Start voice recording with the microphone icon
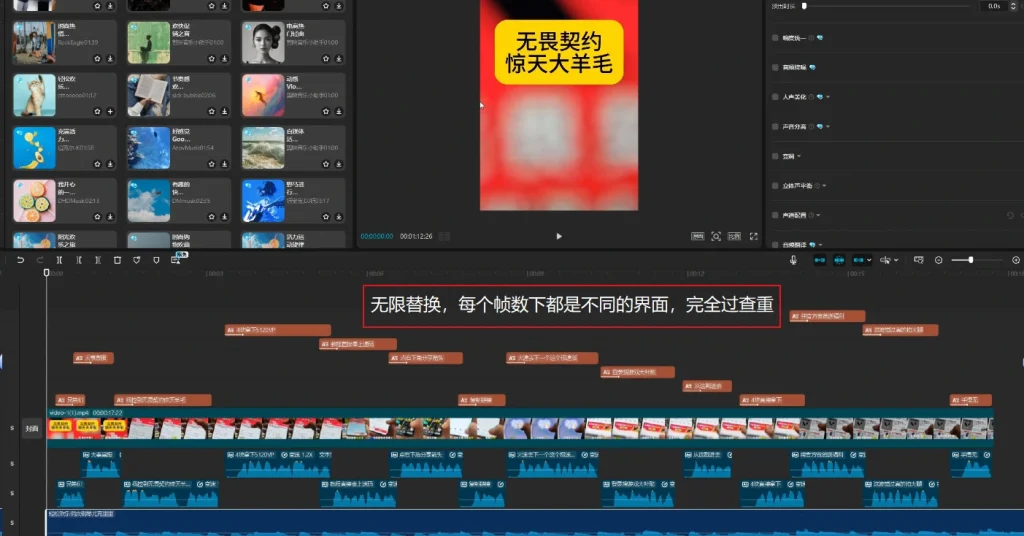The width and height of the screenshot is (1024, 536). tap(793, 260)
